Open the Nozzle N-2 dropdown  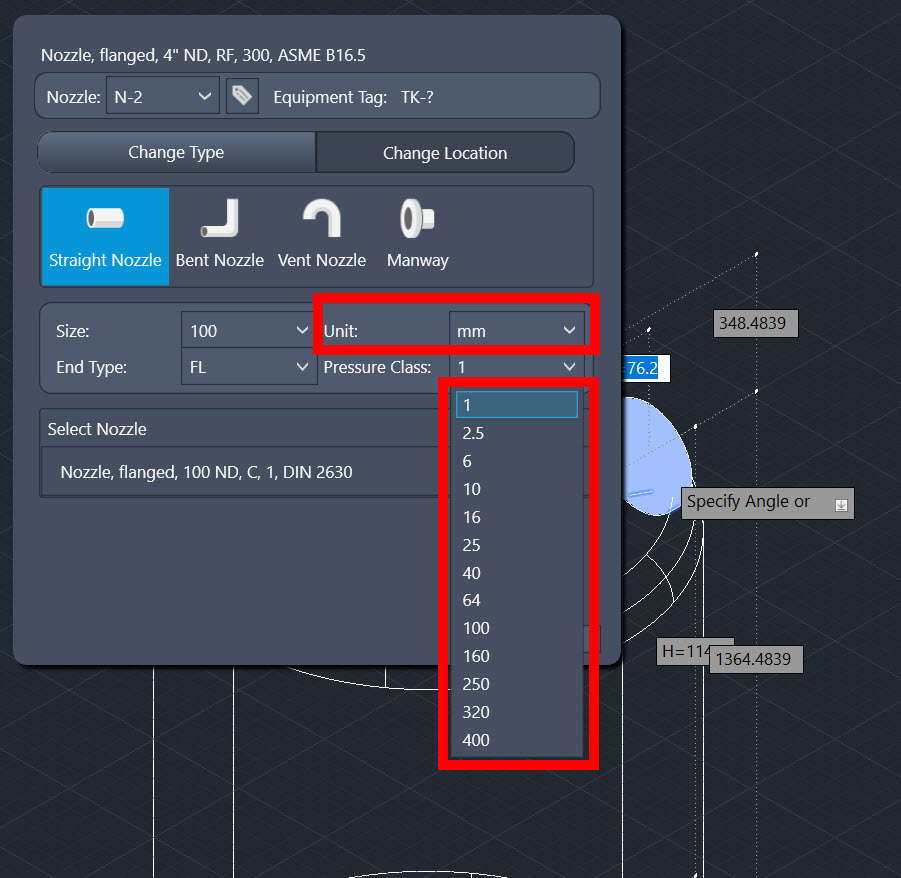[161, 96]
